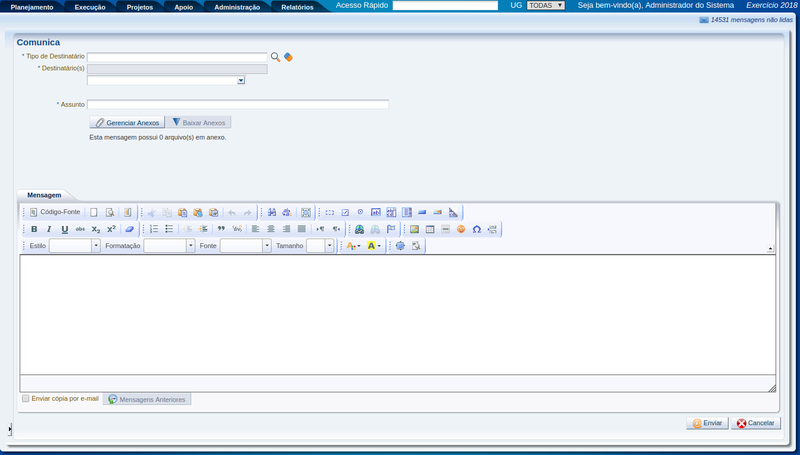Apply italic formatting in the editor
Screen dimensions: 800x455
(x=49, y=229)
